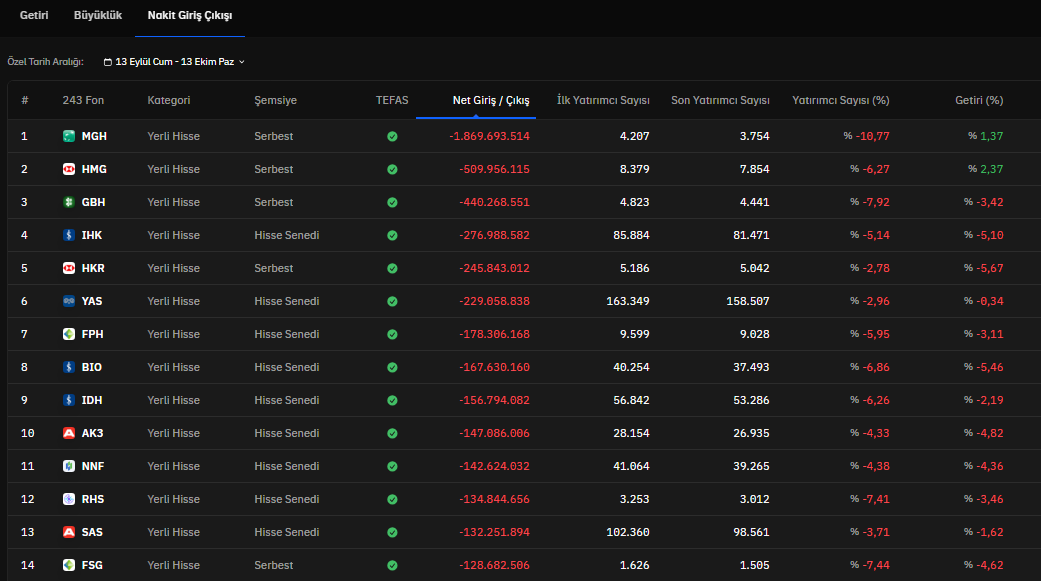Viewport: 1041px width, 581px height.
Task: Open the 13 Eylül - 13 Ekim date range dropdown
Action: tap(174, 62)
